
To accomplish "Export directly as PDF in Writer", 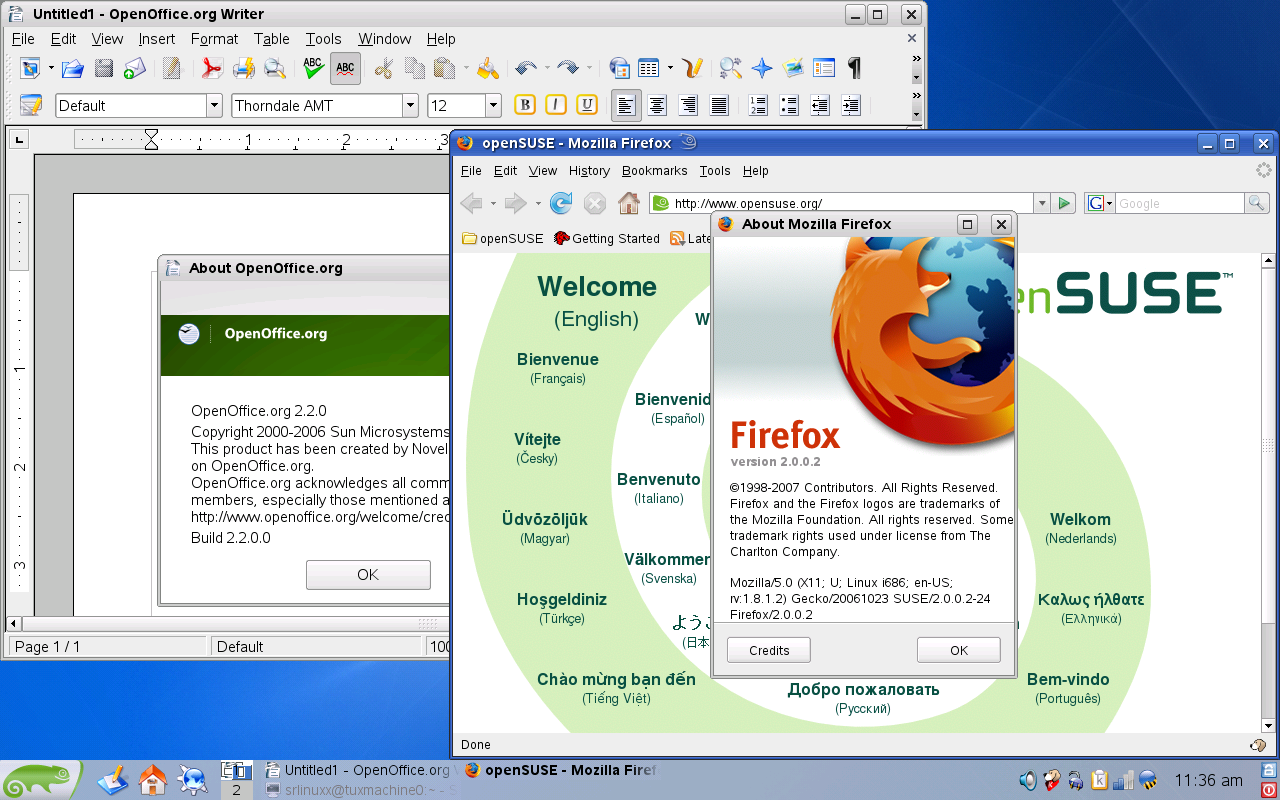I will pyautogui.click(x=211, y=68).
